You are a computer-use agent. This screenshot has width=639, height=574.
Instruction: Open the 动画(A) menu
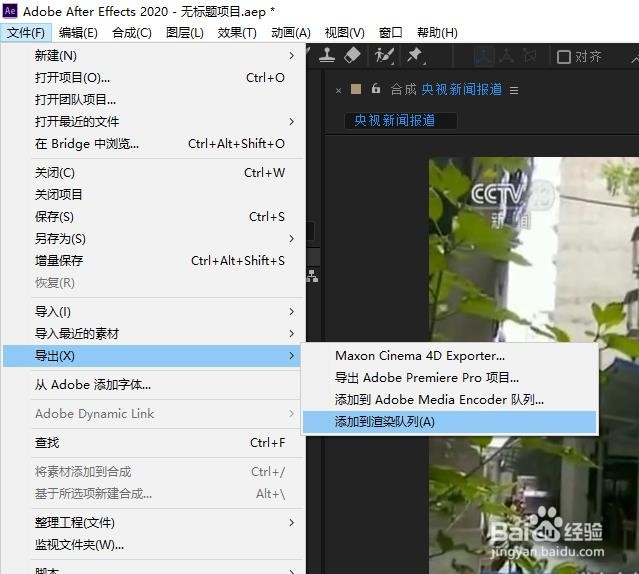tap(291, 33)
